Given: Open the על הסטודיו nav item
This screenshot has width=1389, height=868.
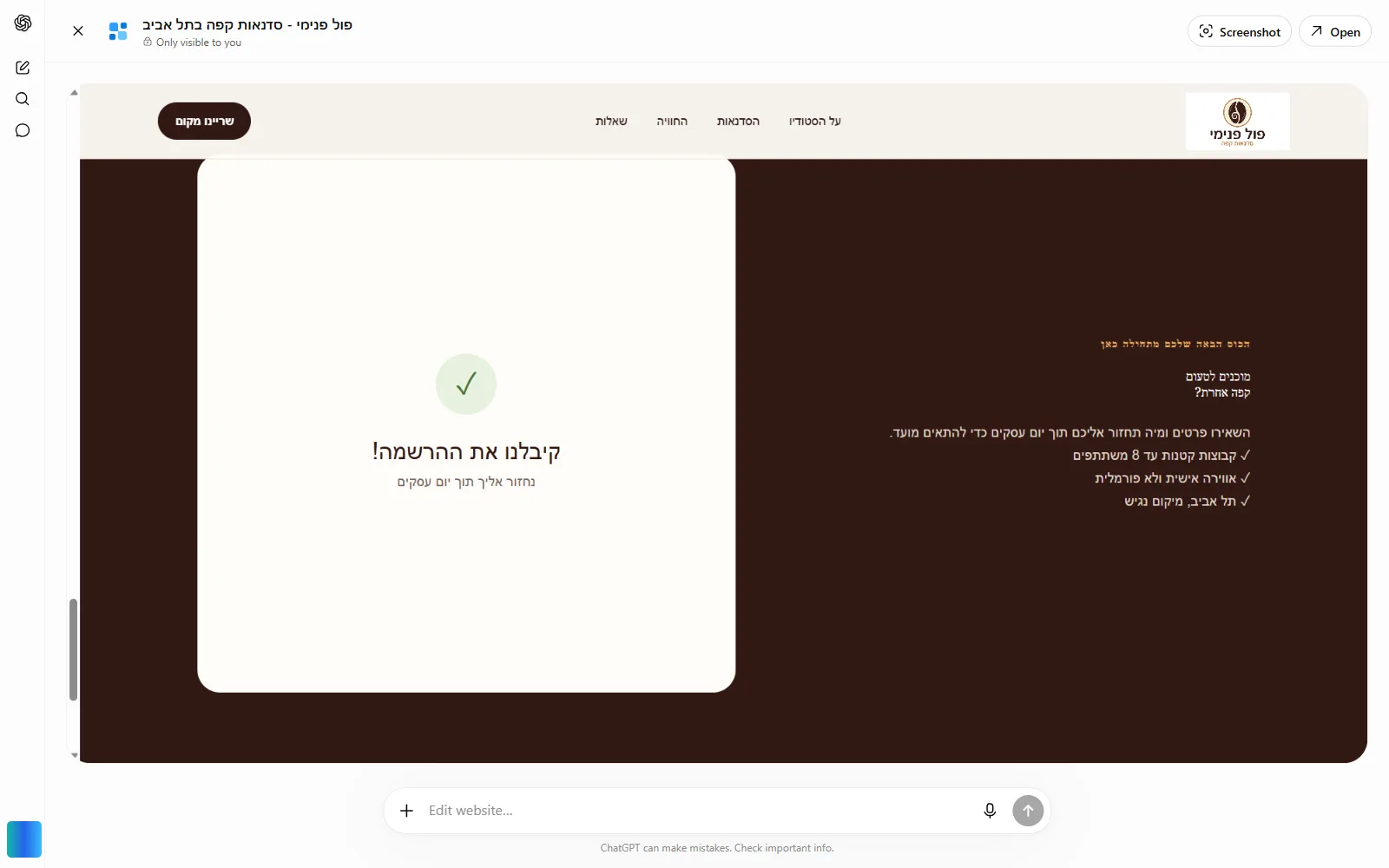Looking at the screenshot, I should coord(815,122).
